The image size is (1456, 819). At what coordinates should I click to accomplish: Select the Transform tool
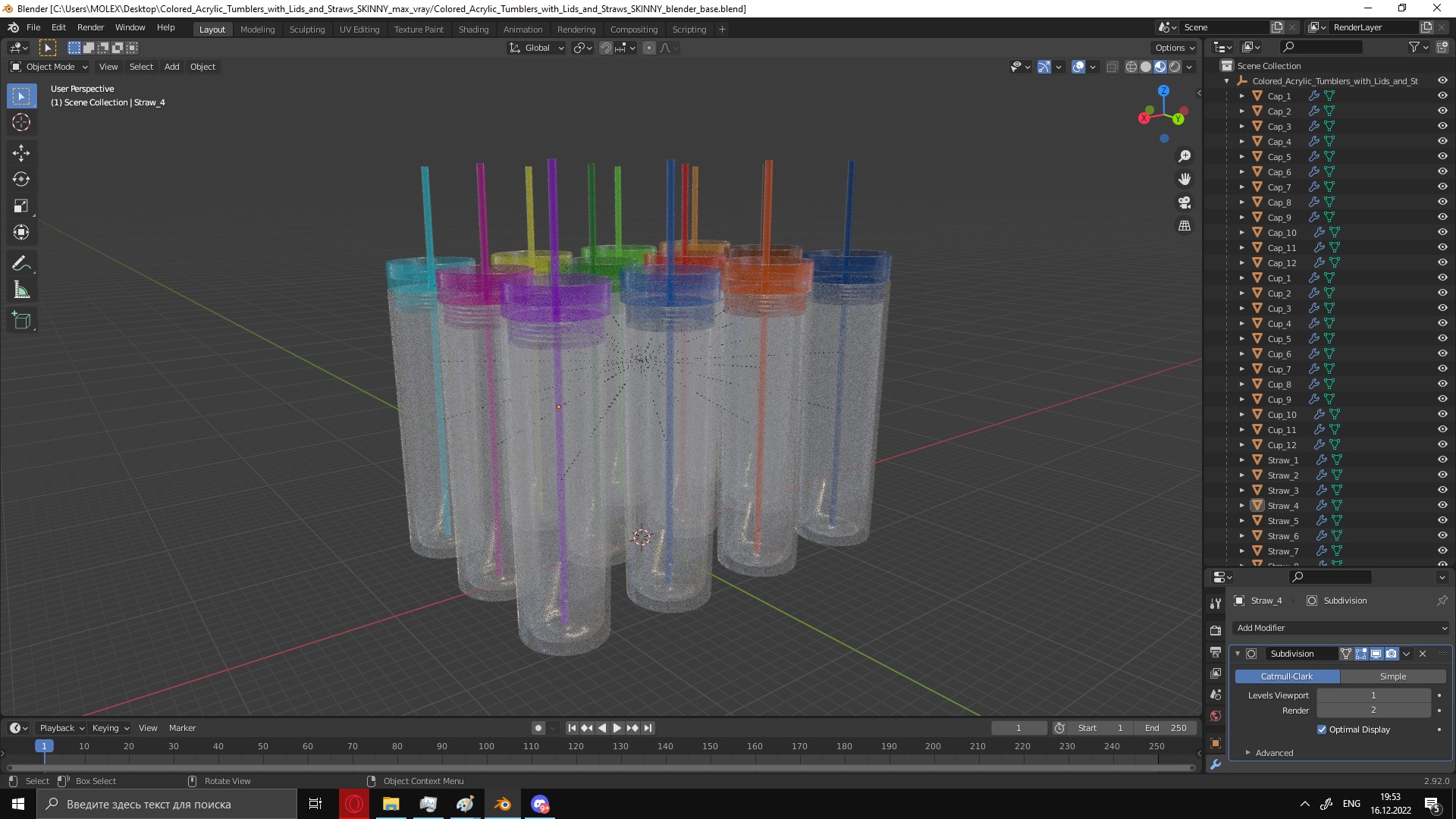point(21,233)
